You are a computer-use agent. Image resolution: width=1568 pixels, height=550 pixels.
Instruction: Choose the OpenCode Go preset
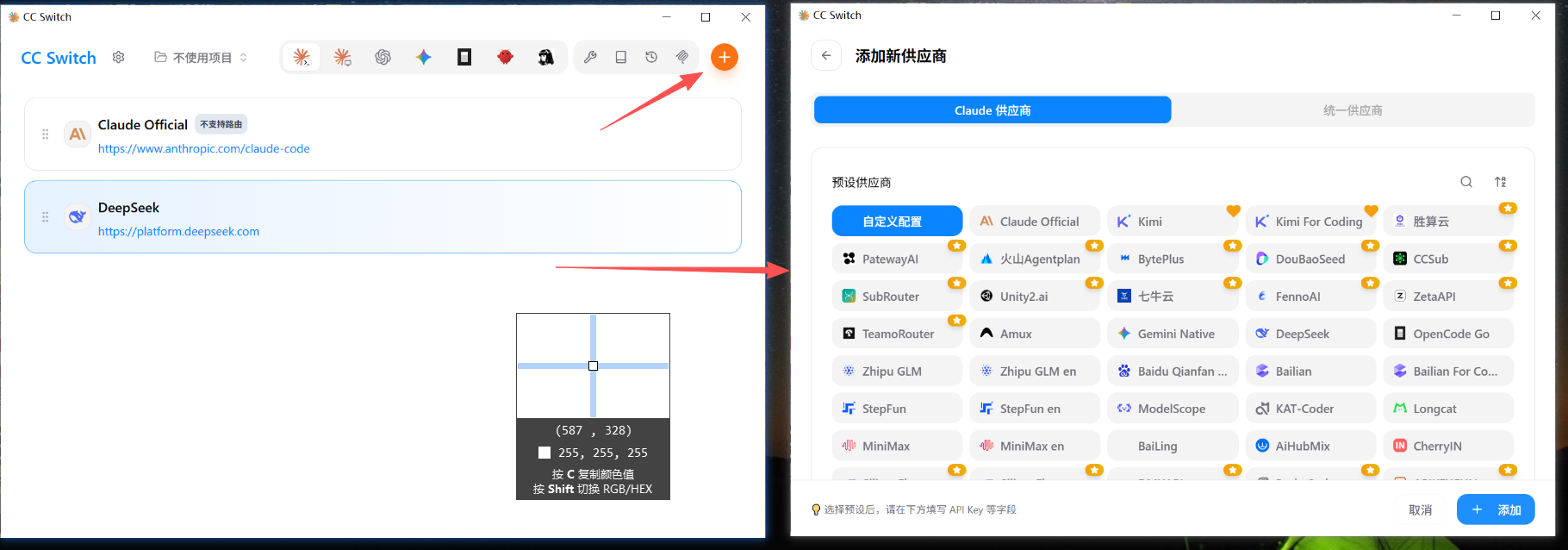point(1448,334)
